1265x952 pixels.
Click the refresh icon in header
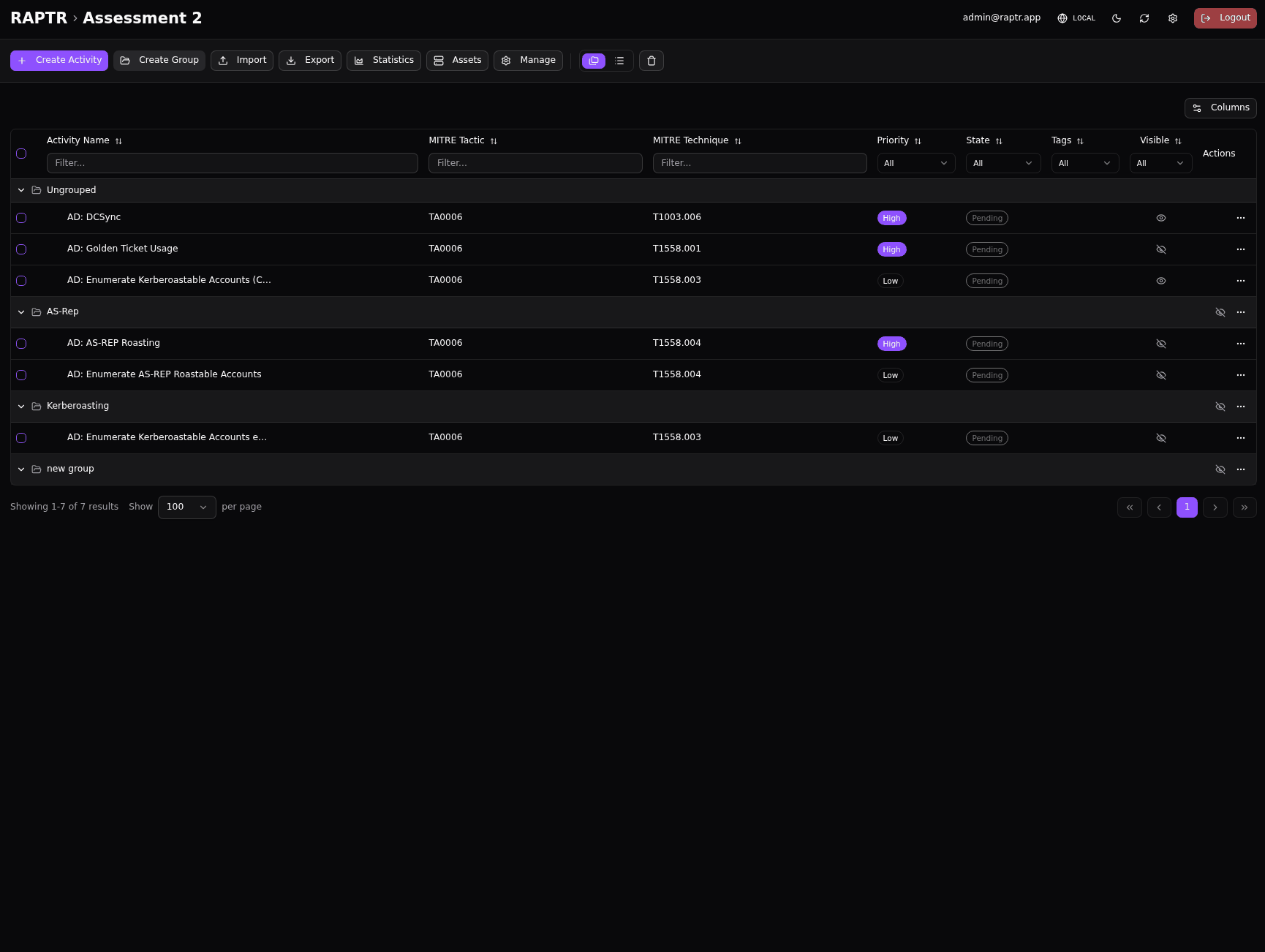(x=1144, y=18)
